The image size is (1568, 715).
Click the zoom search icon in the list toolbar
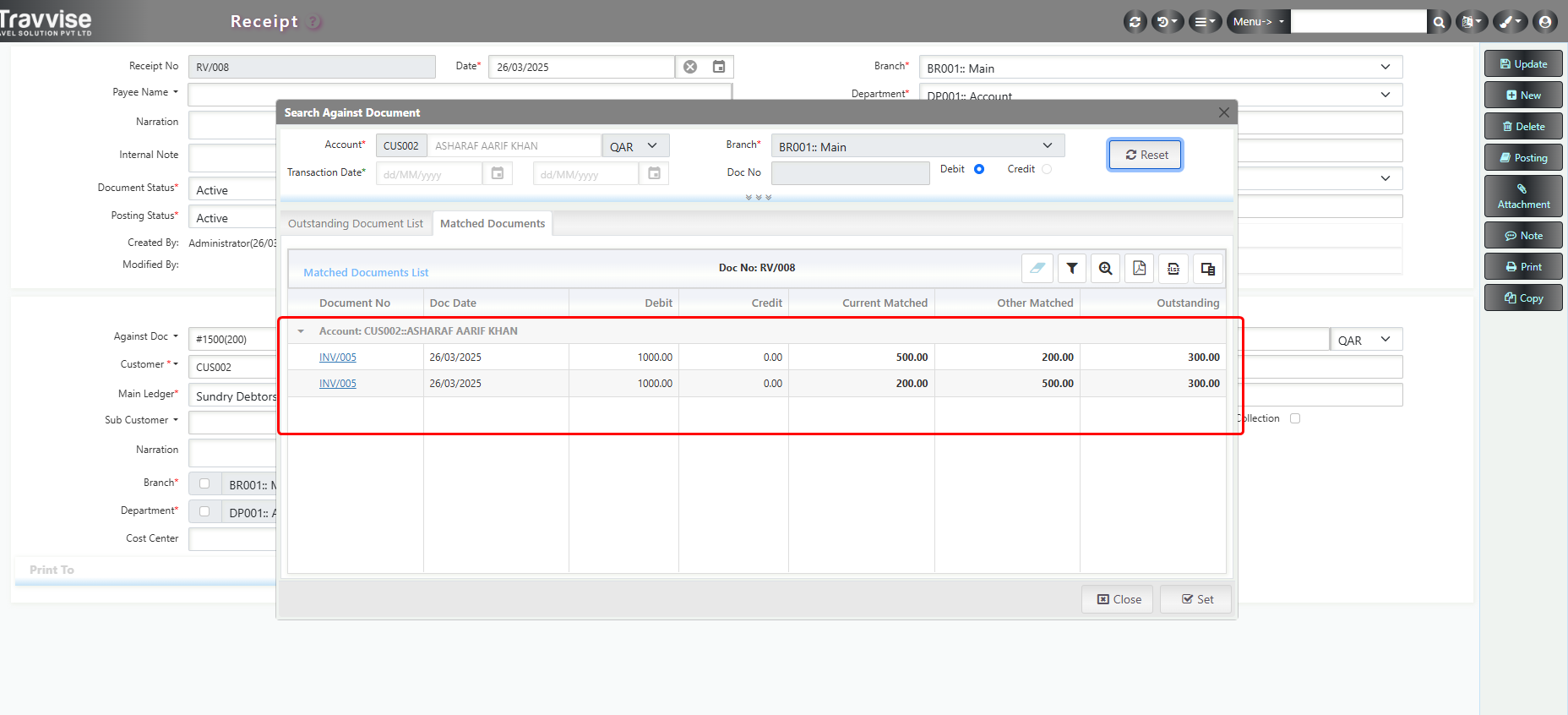pos(1105,268)
